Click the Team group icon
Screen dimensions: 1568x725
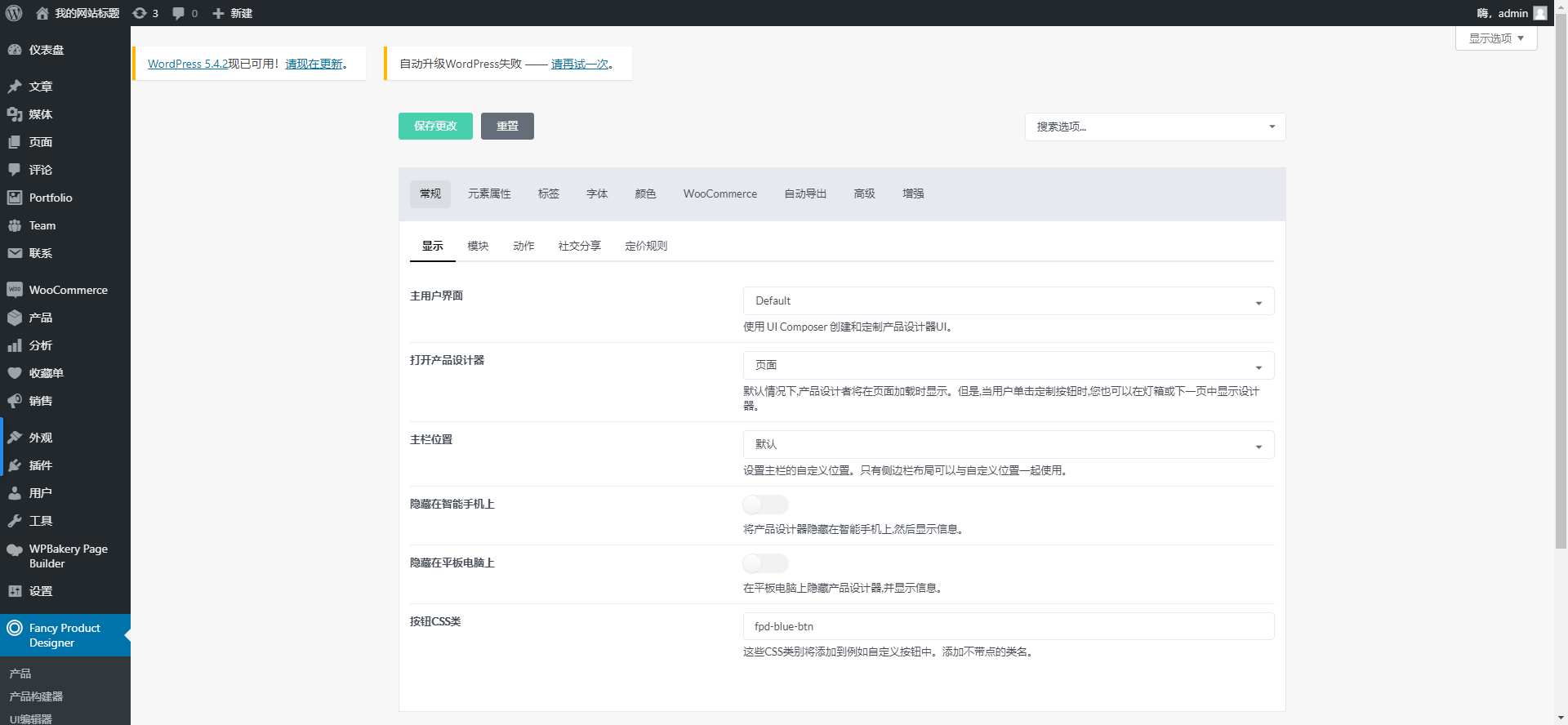coord(15,225)
